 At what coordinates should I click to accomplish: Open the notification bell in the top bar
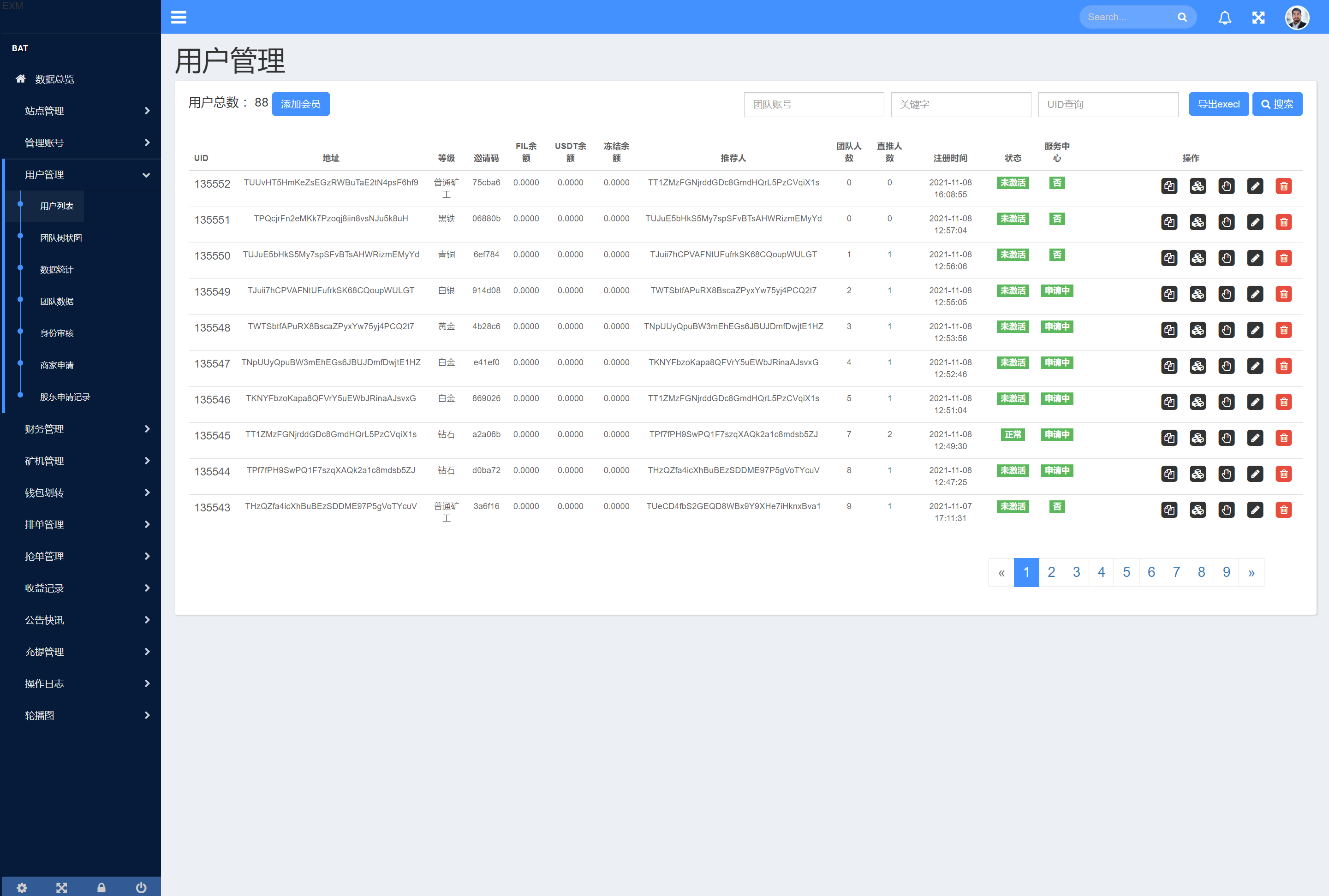point(1224,17)
